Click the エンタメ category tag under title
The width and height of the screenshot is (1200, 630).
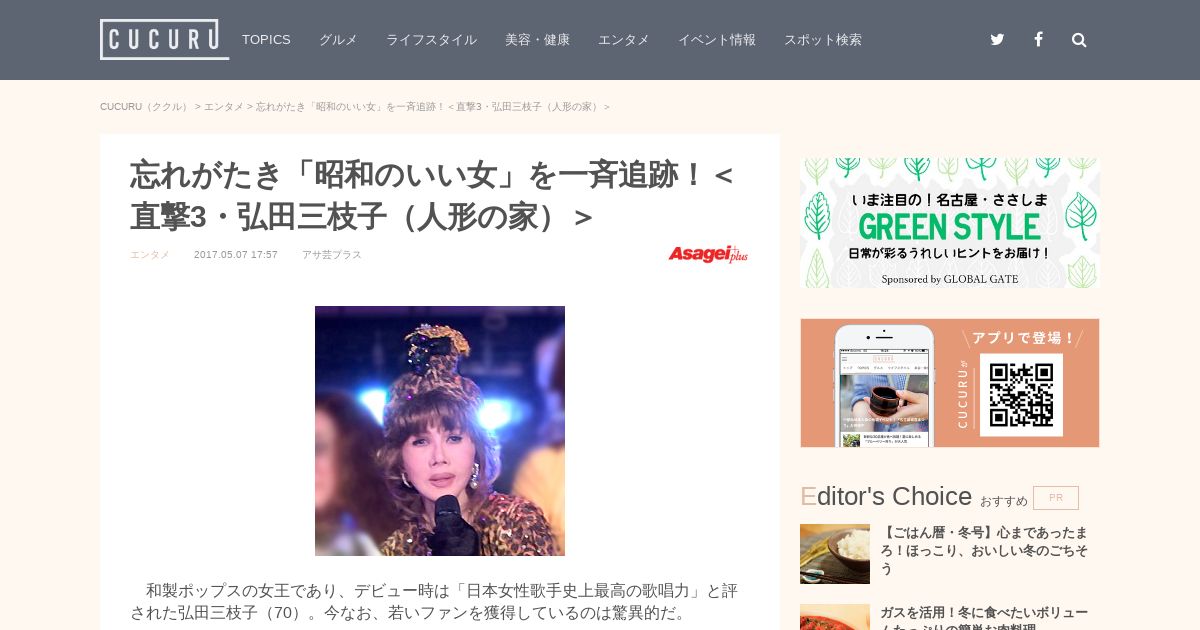[x=150, y=255]
